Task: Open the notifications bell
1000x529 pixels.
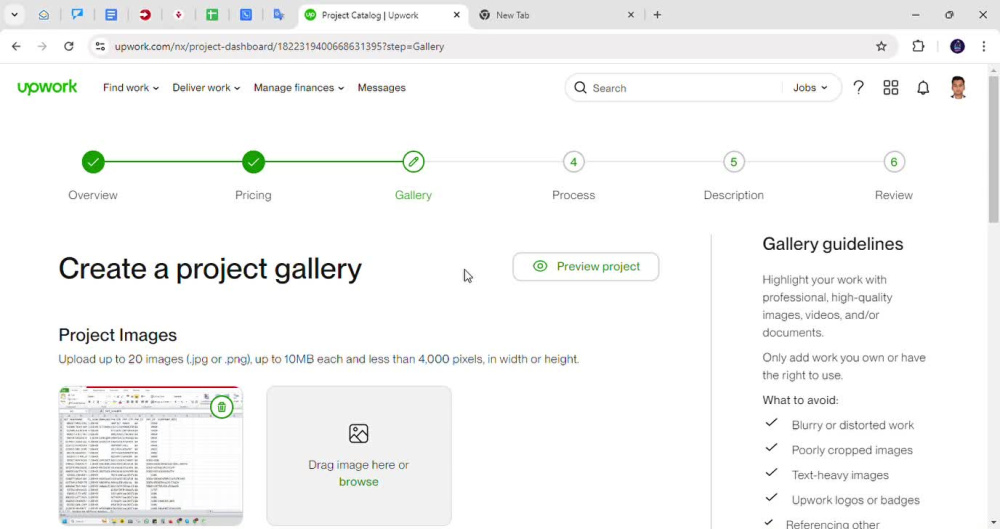Action: click(x=923, y=87)
